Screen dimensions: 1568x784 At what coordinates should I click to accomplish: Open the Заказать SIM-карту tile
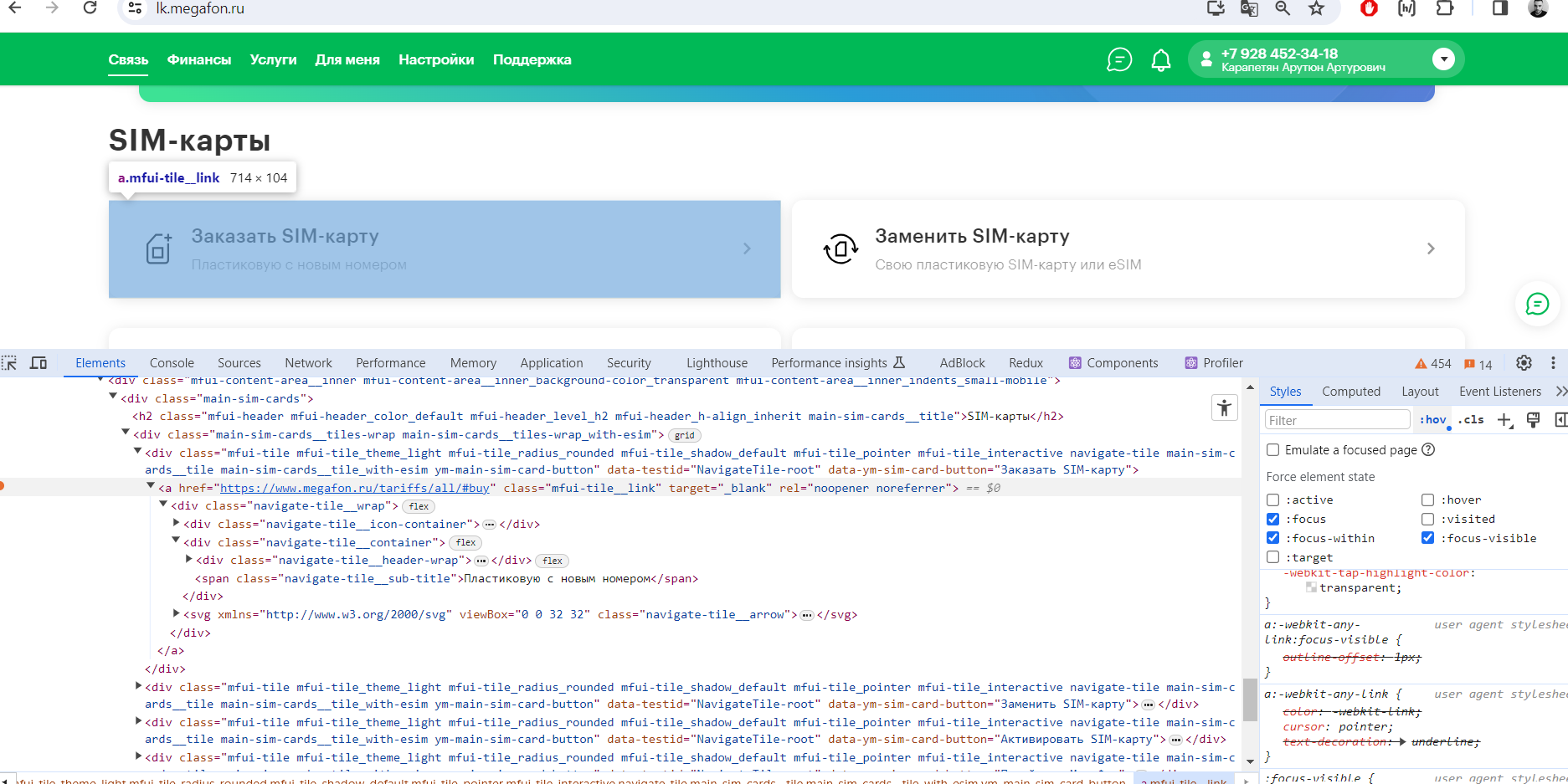[445, 249]
